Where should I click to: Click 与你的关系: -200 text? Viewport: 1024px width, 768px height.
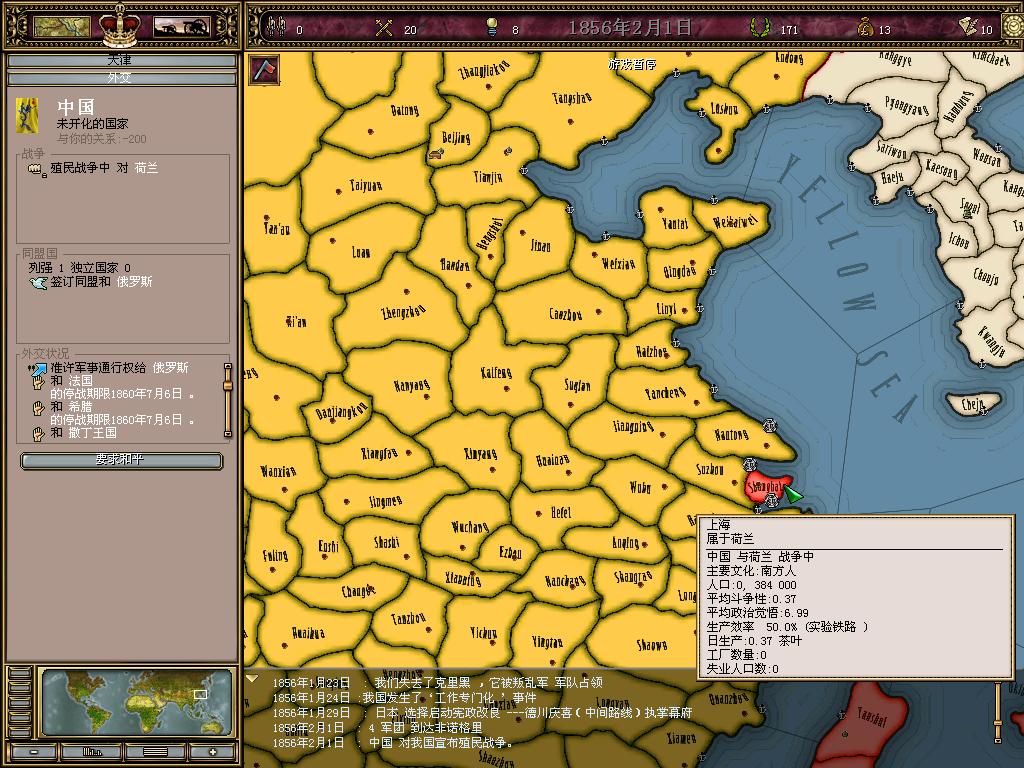click(101, 139)
